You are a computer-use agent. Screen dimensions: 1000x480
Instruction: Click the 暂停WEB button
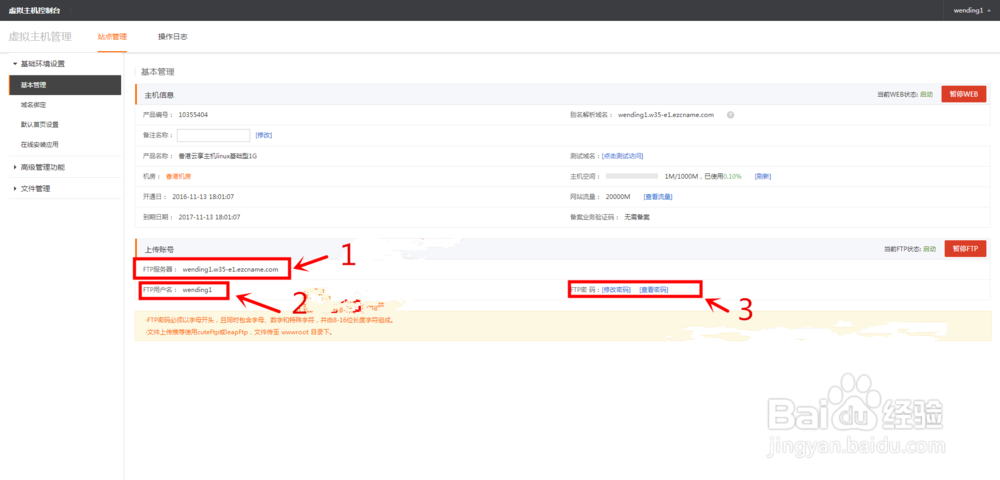click(963, 94)
